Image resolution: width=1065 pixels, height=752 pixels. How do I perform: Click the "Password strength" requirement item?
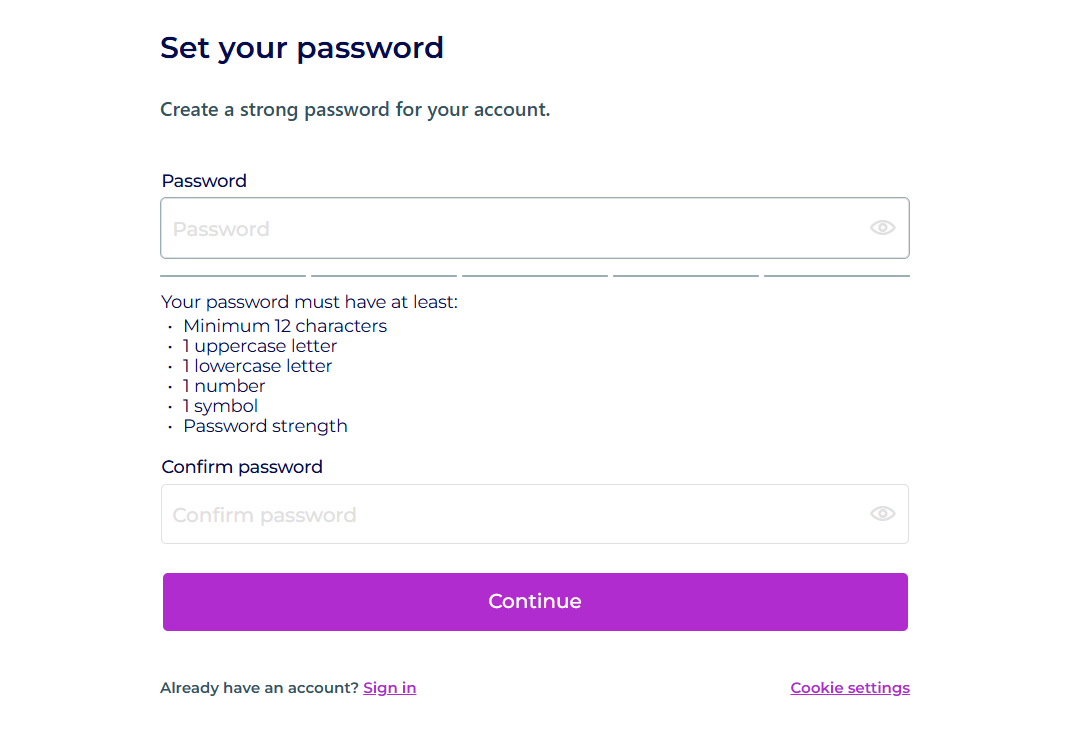click(x=265, y=426)
